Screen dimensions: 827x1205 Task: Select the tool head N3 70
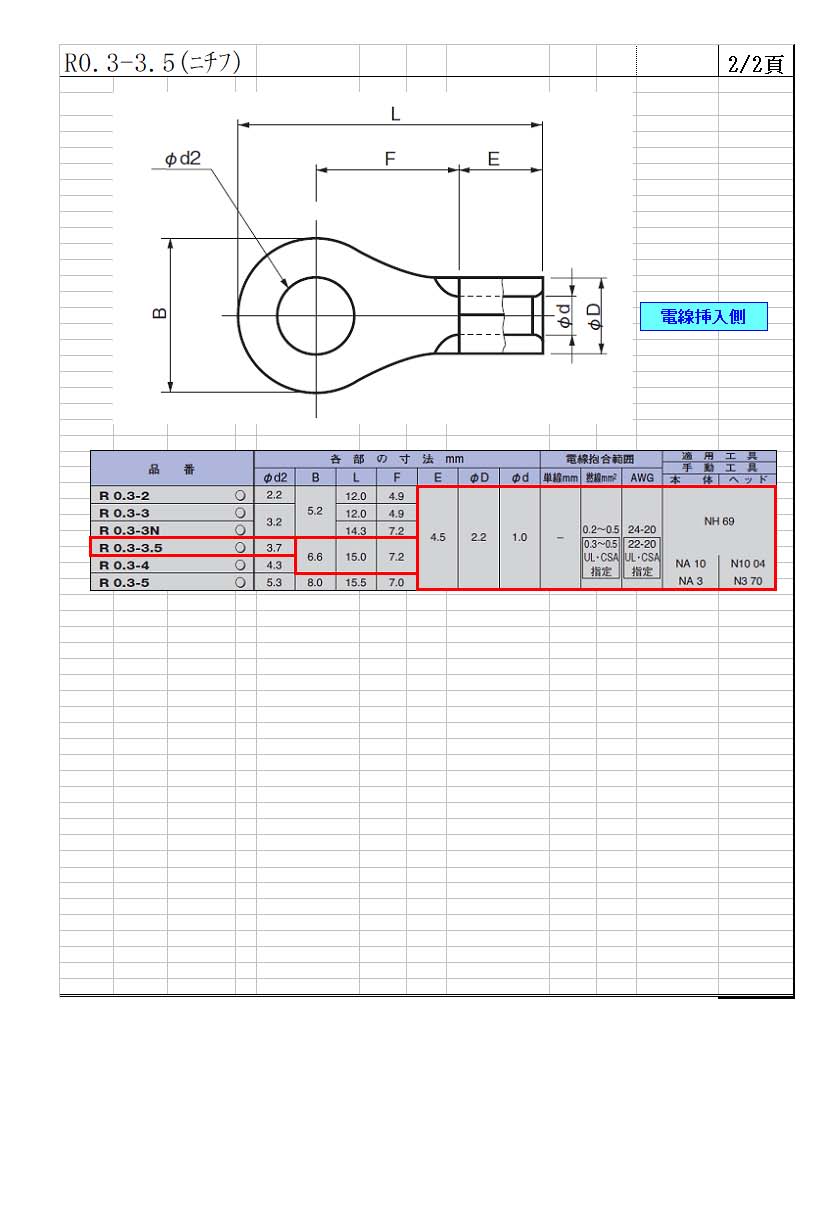(747, 581)
